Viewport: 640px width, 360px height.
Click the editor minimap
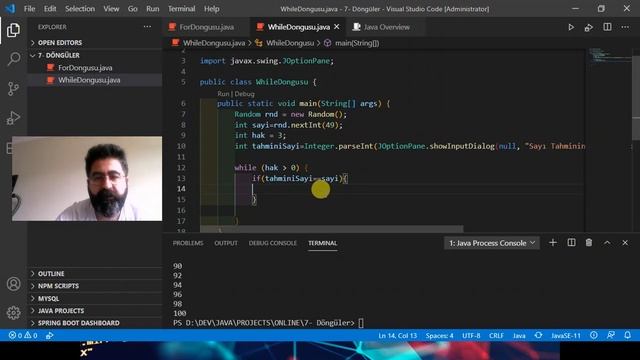pos(609,55)
